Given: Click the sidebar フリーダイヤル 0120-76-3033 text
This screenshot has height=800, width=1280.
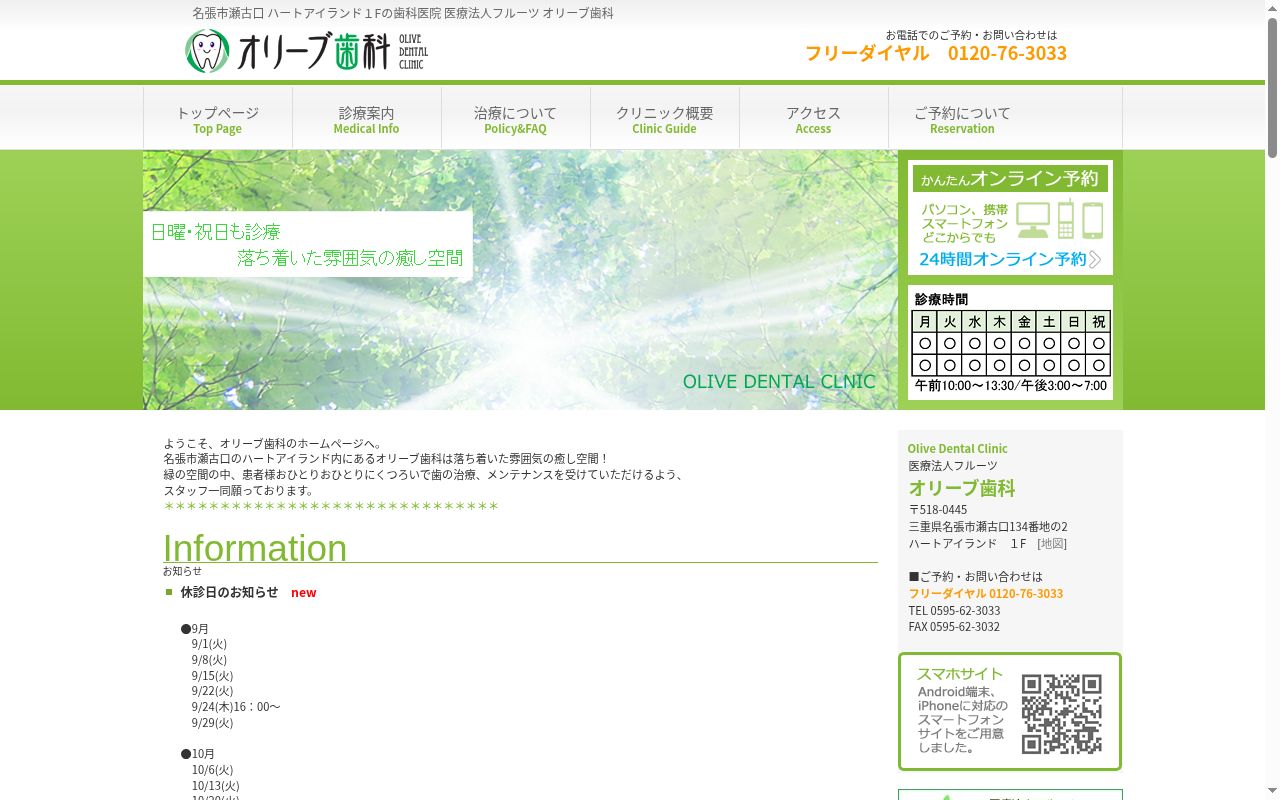Looking at the screenshot, I should tap(986, 593).
